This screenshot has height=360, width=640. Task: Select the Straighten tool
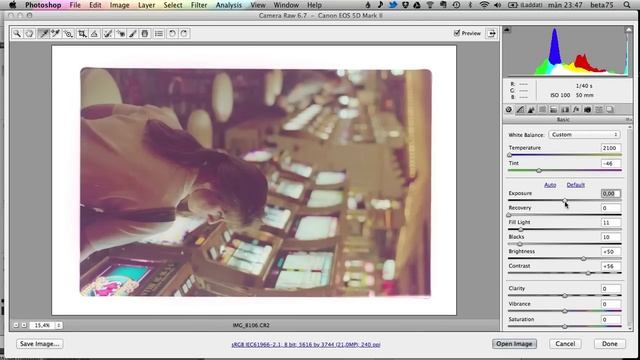[94, 33]
